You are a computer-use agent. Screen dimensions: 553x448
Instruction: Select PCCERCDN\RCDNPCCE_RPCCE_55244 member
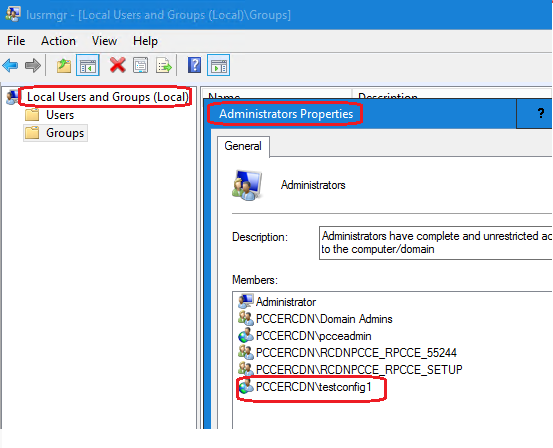(x=356, y=353)
